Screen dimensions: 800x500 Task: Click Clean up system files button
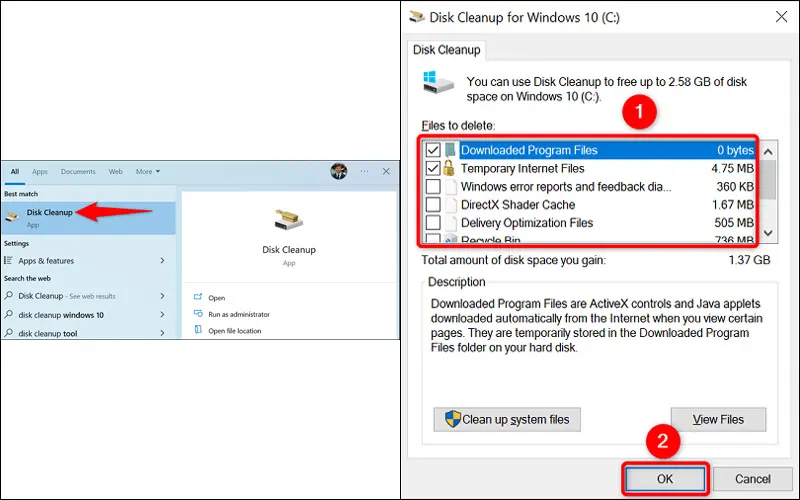tap(507, 419)
